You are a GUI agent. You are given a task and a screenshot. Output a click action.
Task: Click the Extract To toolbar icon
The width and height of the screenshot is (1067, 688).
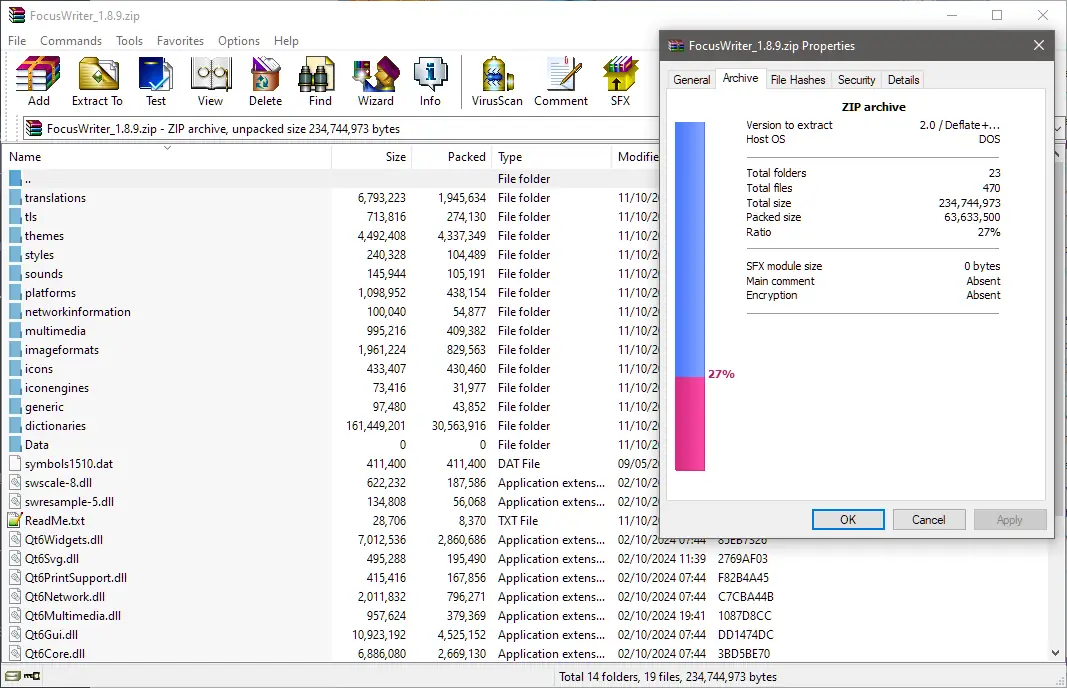coord(97,82)
